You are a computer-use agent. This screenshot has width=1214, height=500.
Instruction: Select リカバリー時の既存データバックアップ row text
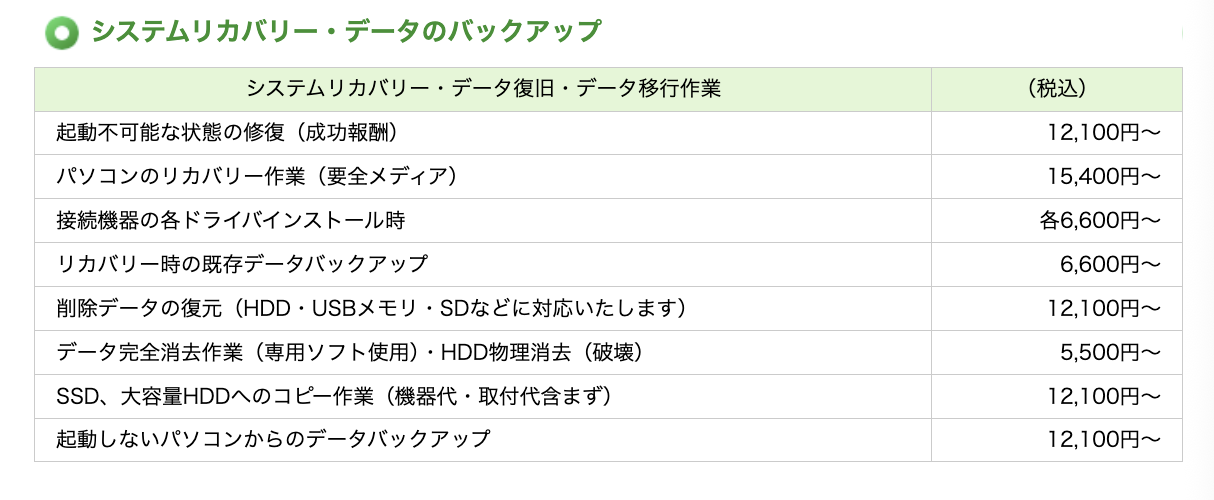pyautogui.click(x=242, y=264)
